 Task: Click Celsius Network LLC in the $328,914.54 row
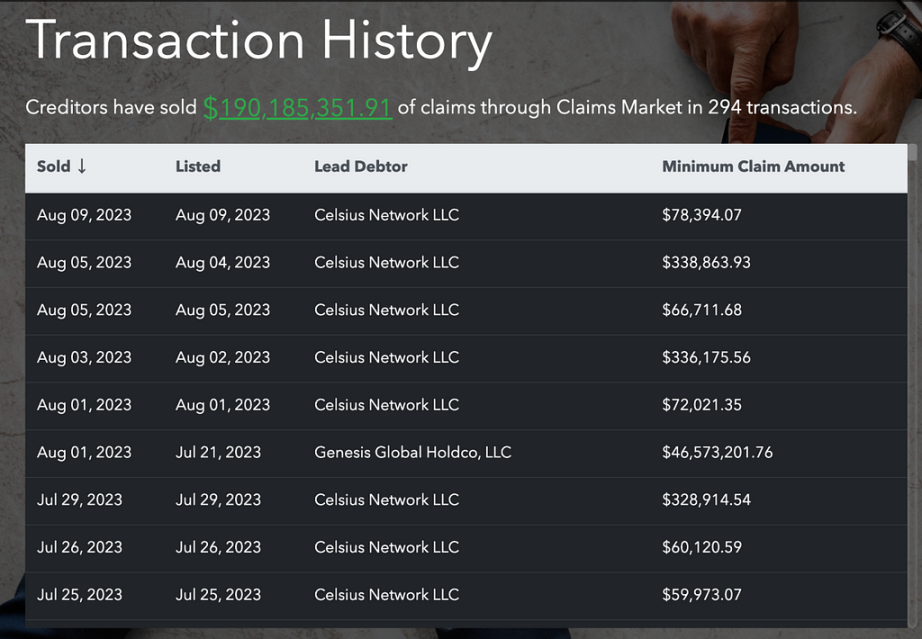click(386, 500)
